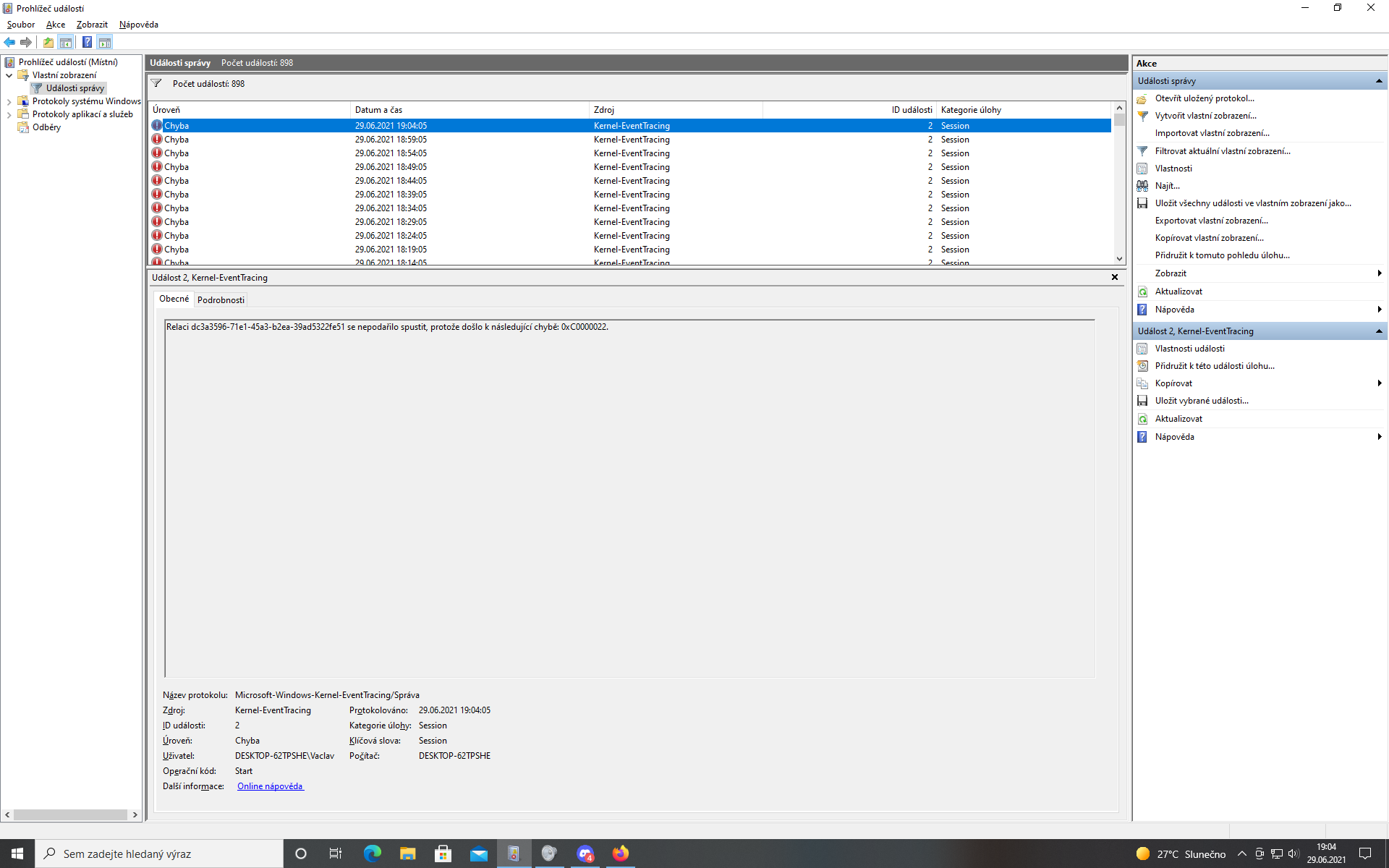Screen dimensions: 1389x868
Task: Open Firefox from the taskbar
Action: tap(621, 854)
